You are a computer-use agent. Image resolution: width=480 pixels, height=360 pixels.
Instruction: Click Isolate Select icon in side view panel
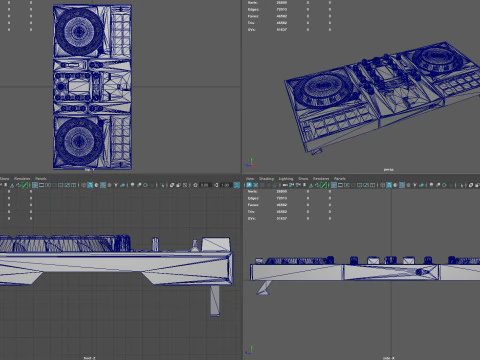click(461, 185)
